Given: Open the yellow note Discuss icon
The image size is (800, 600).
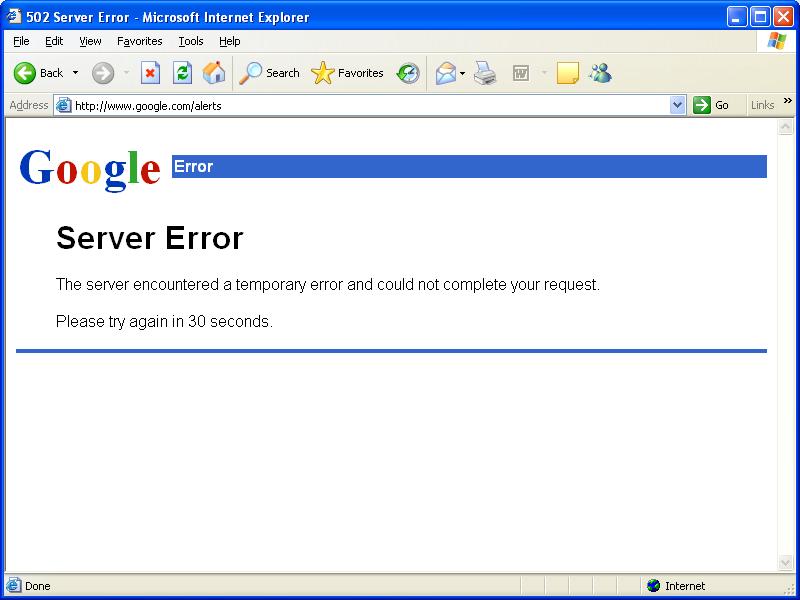Looking at the screenshot, I should pos(567,73).
